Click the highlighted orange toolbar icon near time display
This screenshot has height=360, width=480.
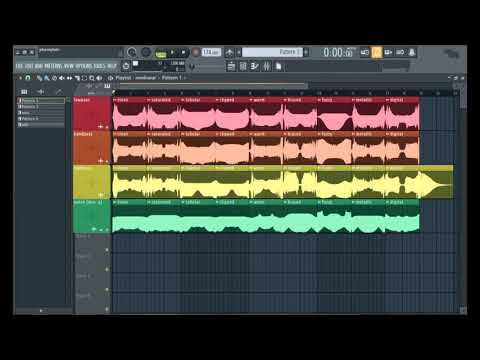[x=376, y=52]
